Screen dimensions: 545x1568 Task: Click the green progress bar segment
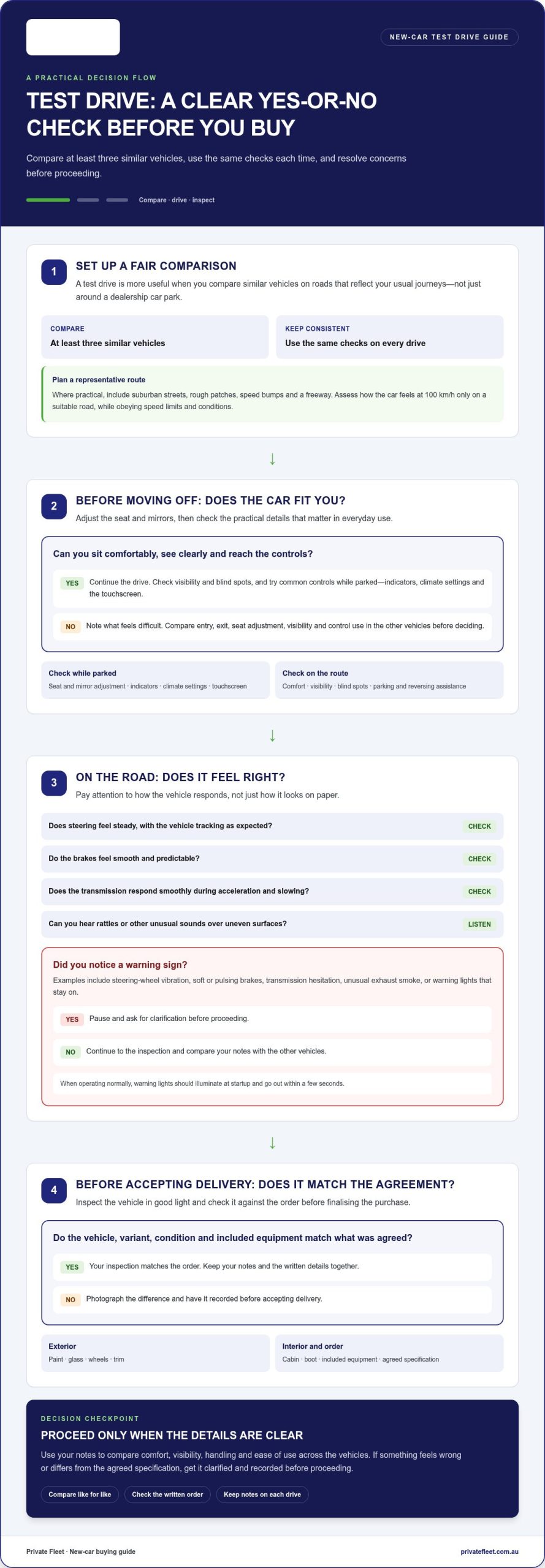(x=48, y=200)
